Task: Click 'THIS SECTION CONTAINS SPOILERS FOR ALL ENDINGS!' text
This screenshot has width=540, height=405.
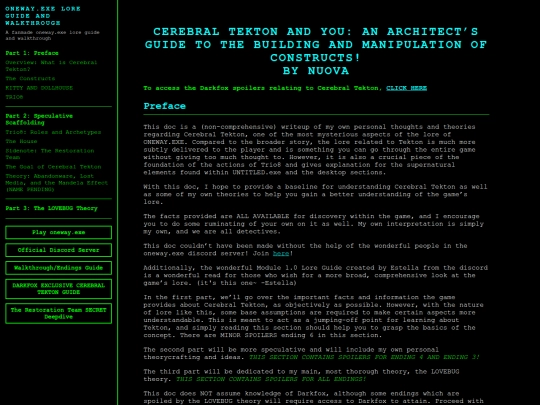Action: tap(271, 379)
